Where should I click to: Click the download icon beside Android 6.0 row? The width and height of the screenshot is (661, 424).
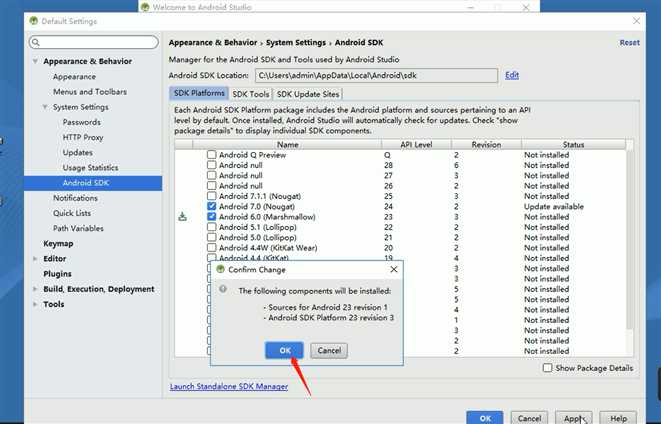point(183,217)
